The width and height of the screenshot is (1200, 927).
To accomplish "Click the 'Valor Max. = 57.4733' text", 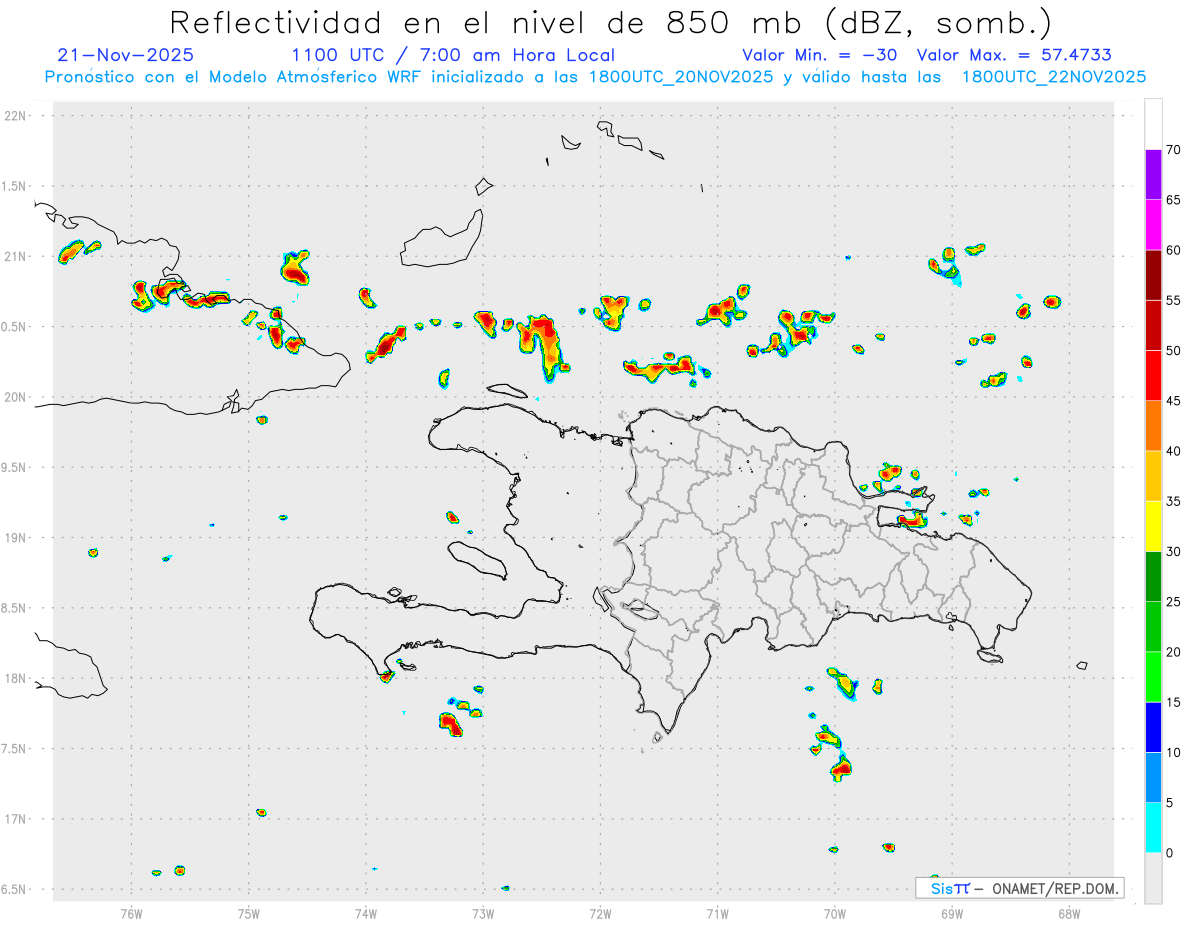I will [x=1014, y=55].
